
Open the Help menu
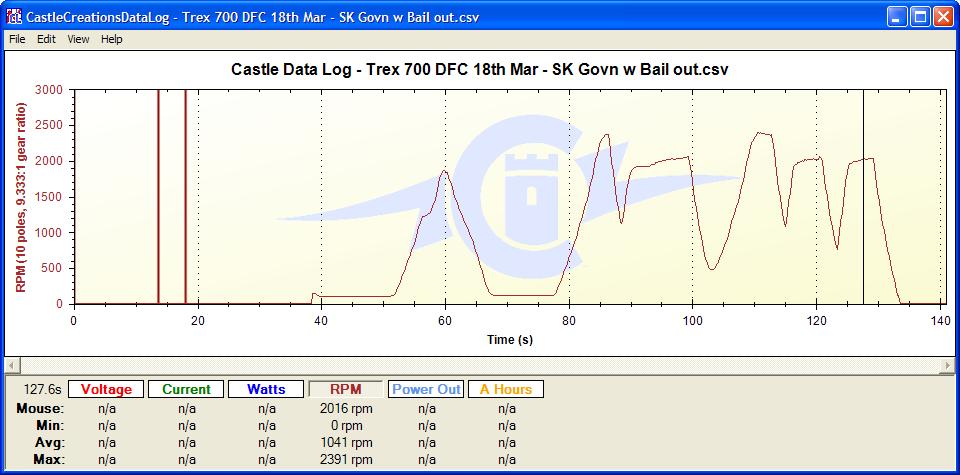[112, 39]
